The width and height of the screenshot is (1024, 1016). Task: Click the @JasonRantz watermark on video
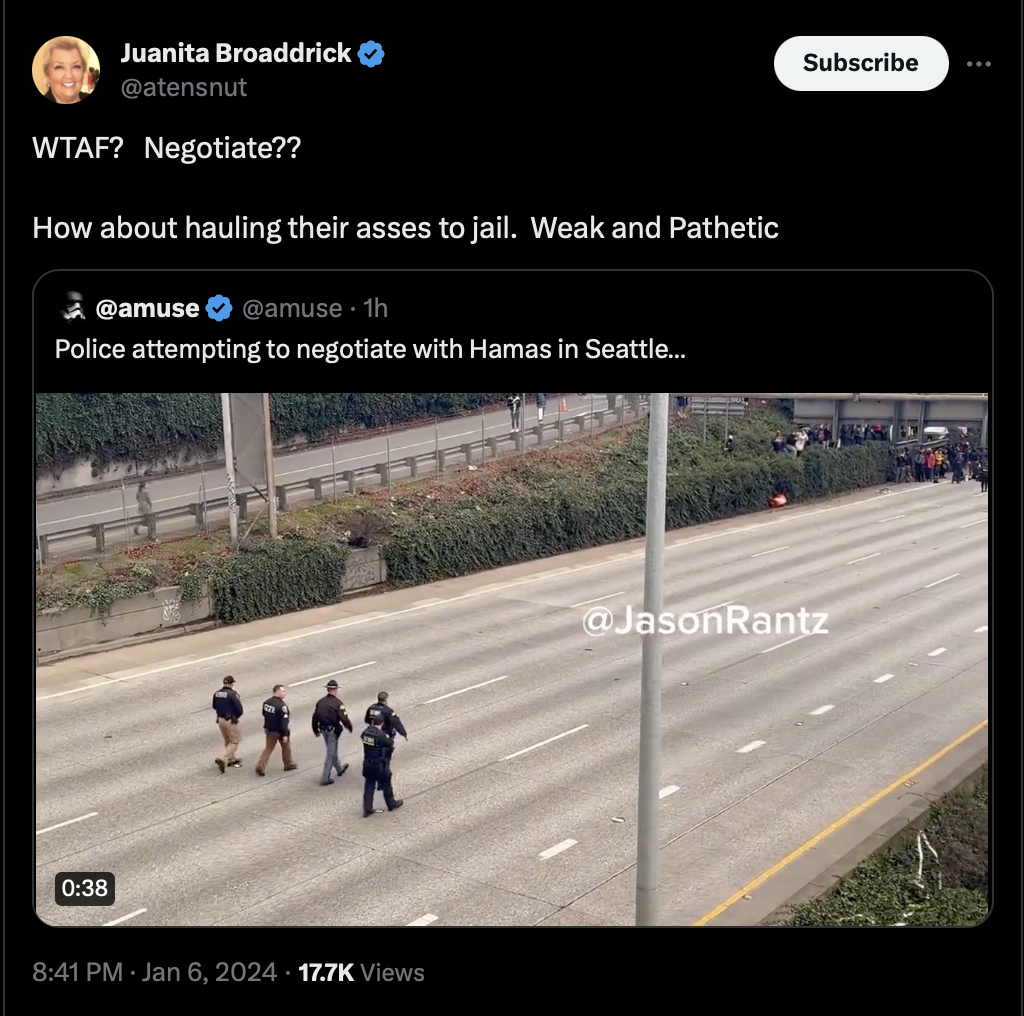[x=705, y=620]
